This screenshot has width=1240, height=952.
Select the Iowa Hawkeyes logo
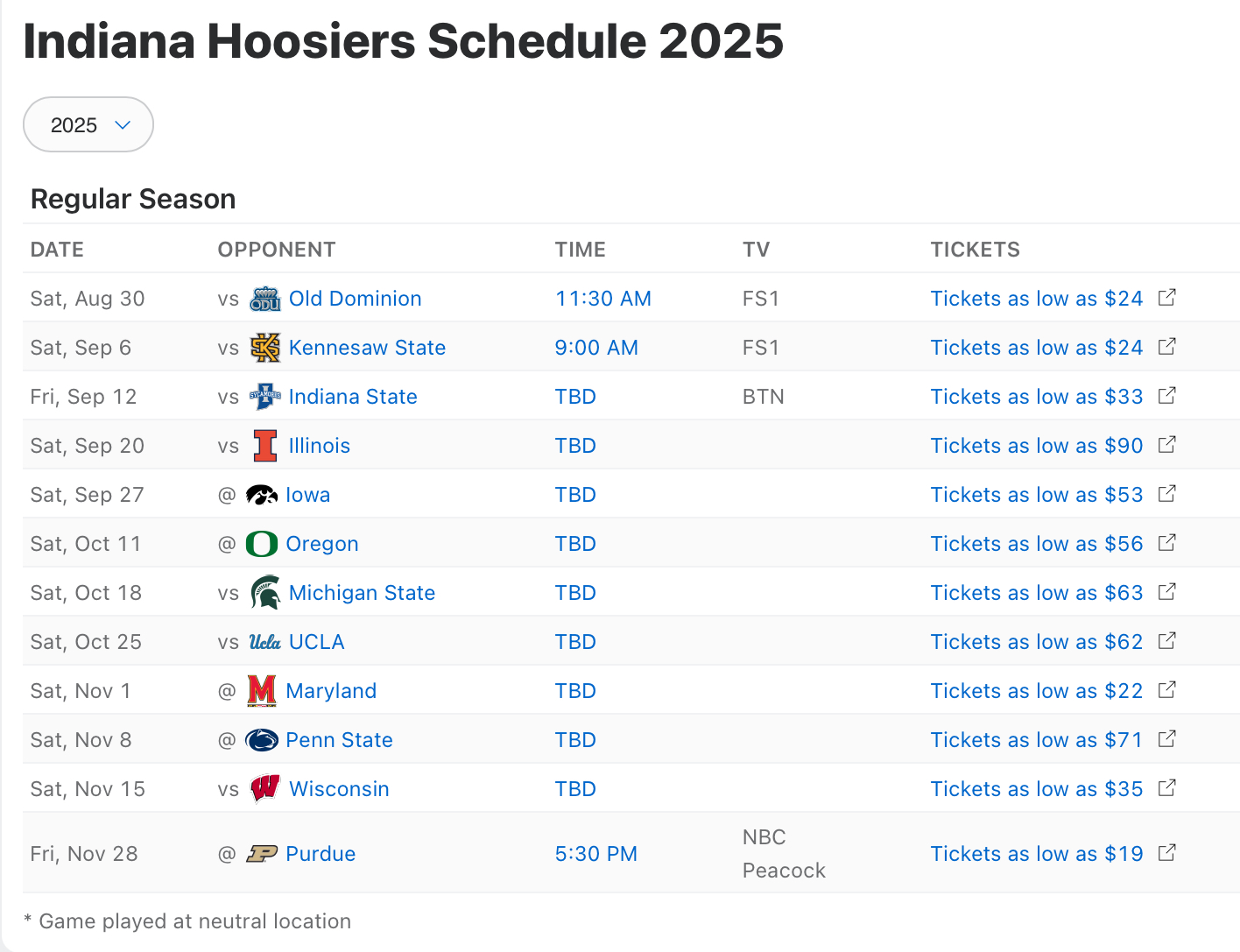click(x=262, y=495)
